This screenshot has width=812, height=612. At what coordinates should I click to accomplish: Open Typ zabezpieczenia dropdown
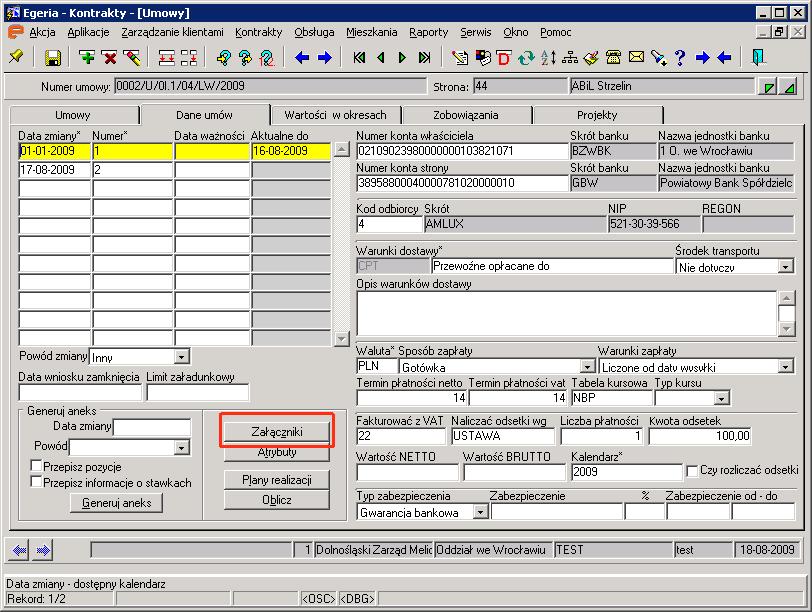point(481,512)
